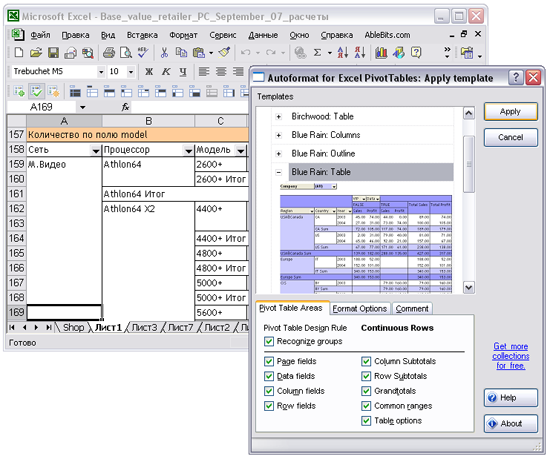Open the Вставка menu

click(x=142, y=35)
